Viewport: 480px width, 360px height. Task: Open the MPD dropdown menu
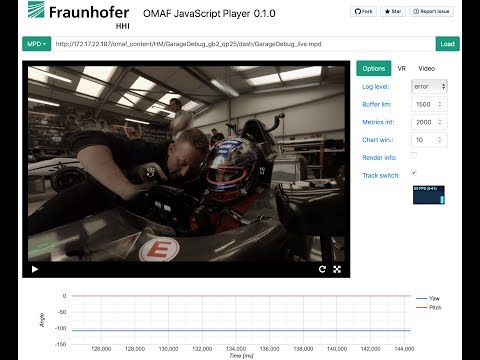click(x=37, y=44)
